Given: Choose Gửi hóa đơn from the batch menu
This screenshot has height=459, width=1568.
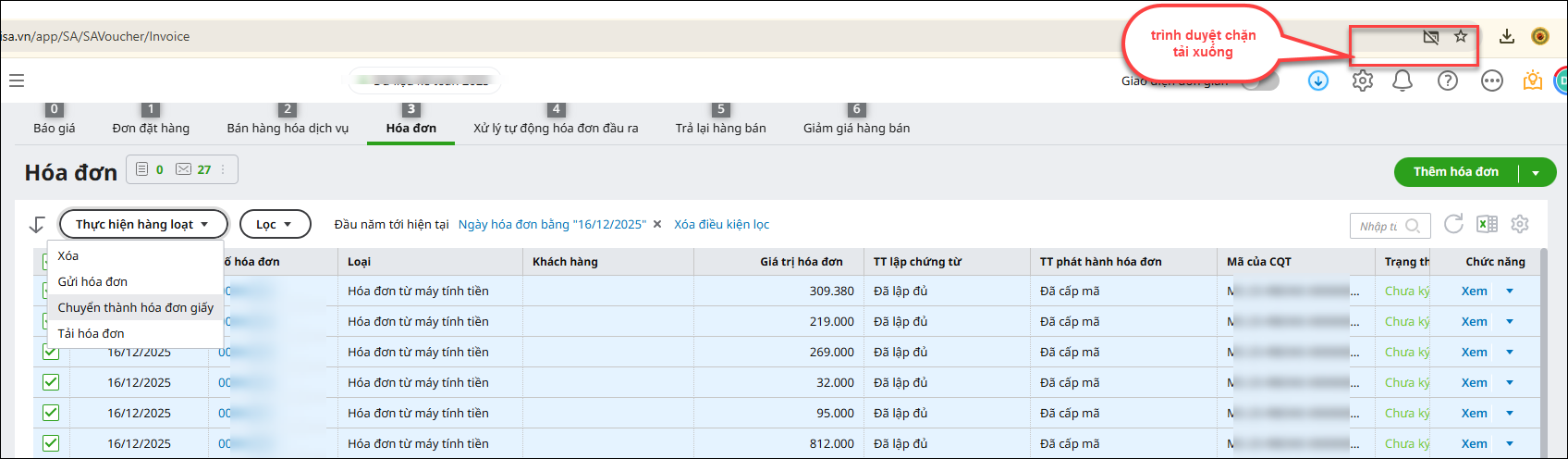Looking at the screenshot, I should point(135,281).
